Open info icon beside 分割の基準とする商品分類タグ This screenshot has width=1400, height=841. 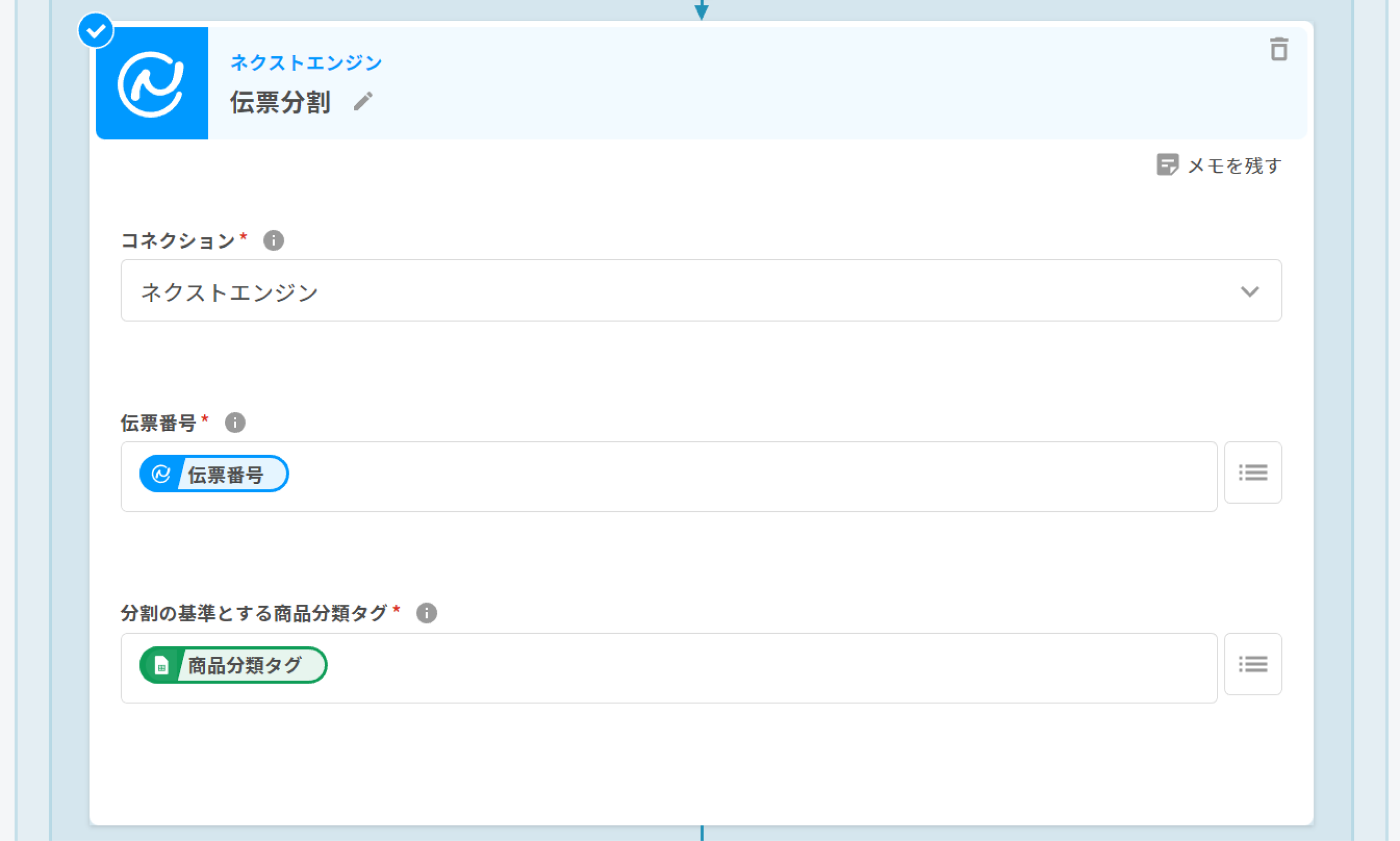[x=426, y=612]
